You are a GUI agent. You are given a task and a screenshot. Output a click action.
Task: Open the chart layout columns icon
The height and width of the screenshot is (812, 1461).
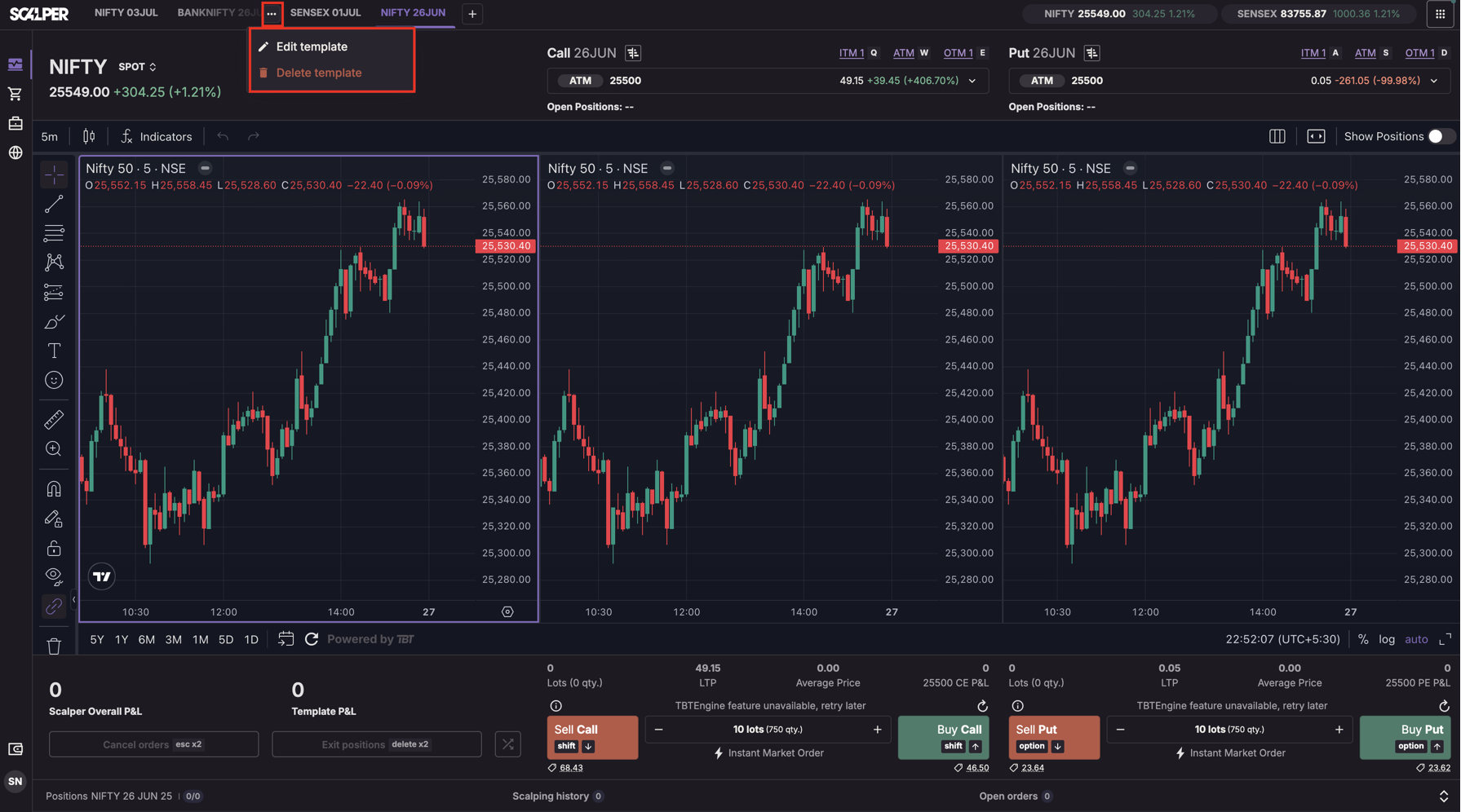tap(1277, 137)
